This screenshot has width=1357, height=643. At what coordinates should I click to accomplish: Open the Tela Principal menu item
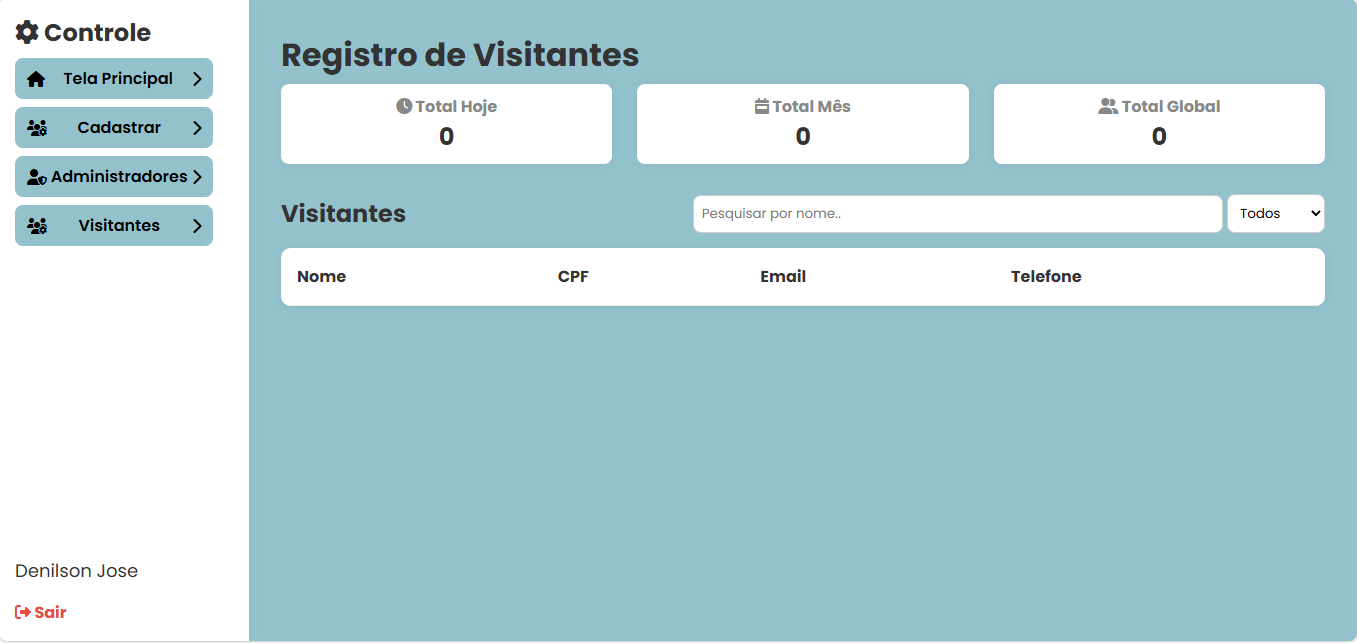114,79
